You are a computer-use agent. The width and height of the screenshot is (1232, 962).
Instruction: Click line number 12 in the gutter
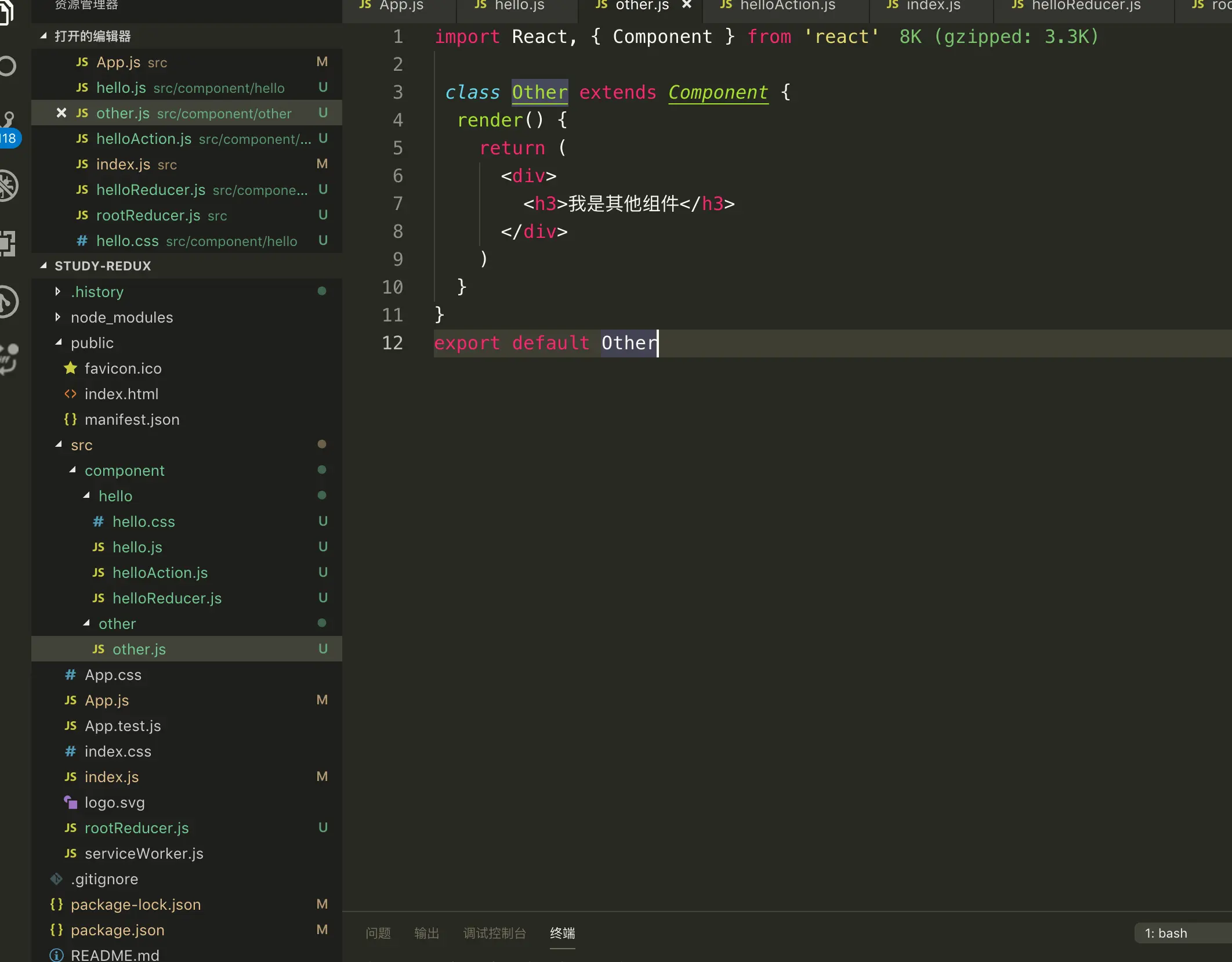point(392,343)
